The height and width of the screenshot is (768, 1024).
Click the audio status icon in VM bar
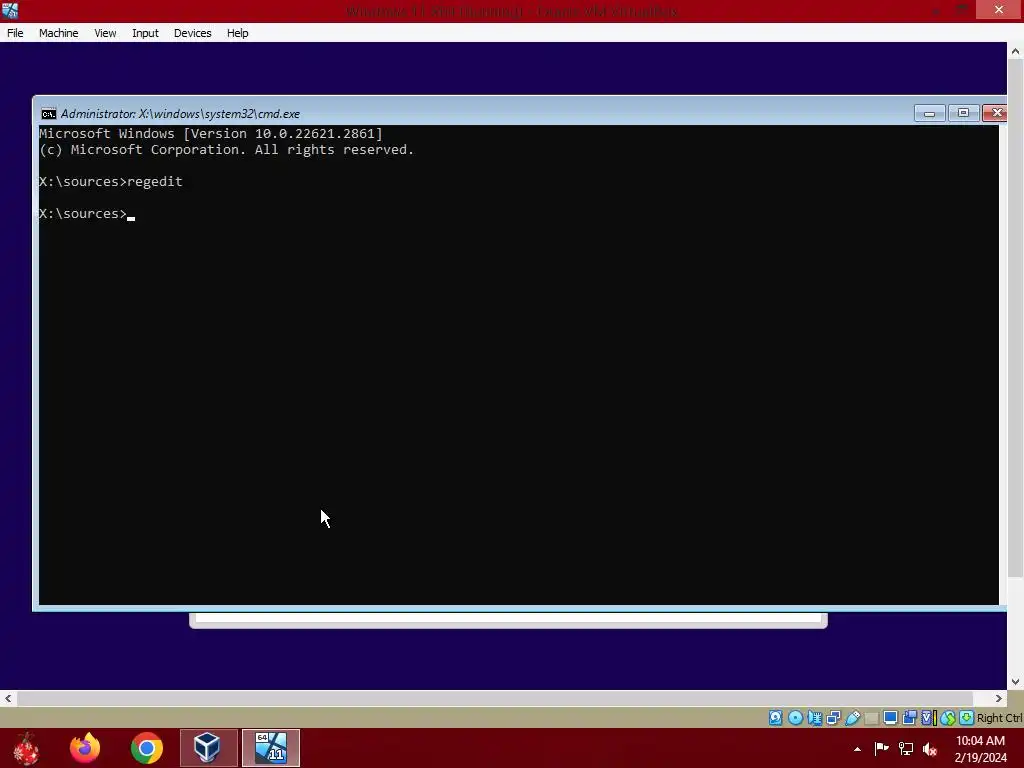tap(814, 718)
